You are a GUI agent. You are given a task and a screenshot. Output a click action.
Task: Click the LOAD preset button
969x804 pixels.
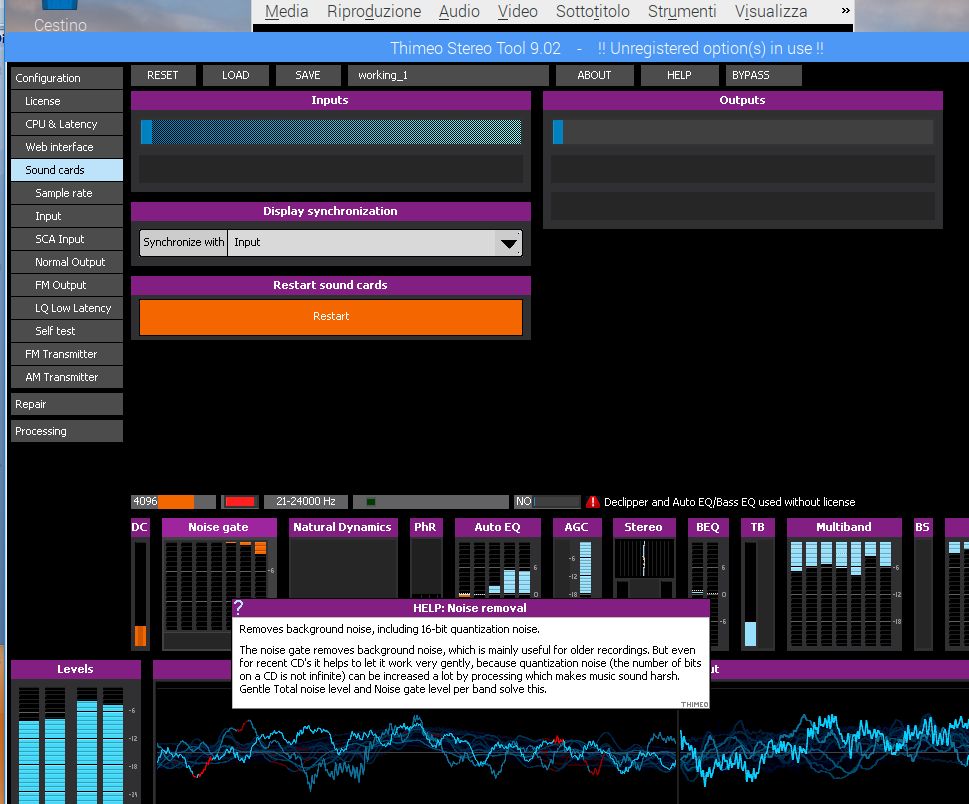point(236,75)
